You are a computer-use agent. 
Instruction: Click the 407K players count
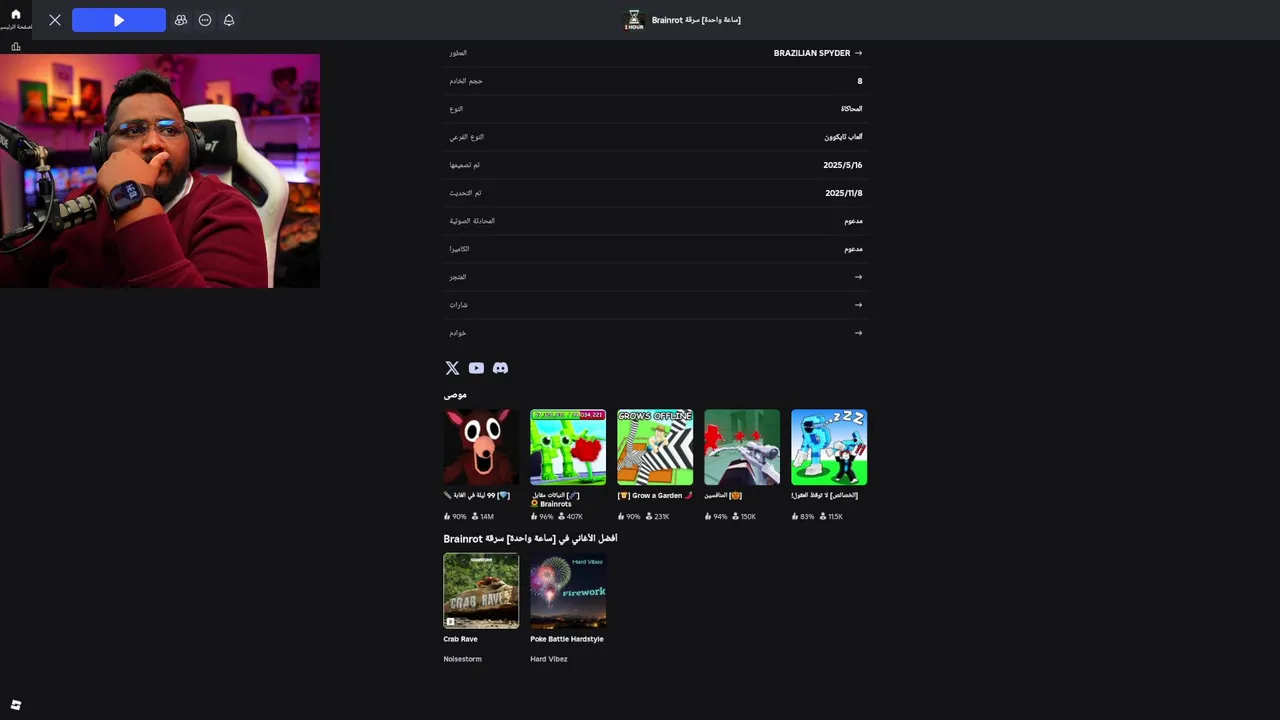(x=574, y=517)
